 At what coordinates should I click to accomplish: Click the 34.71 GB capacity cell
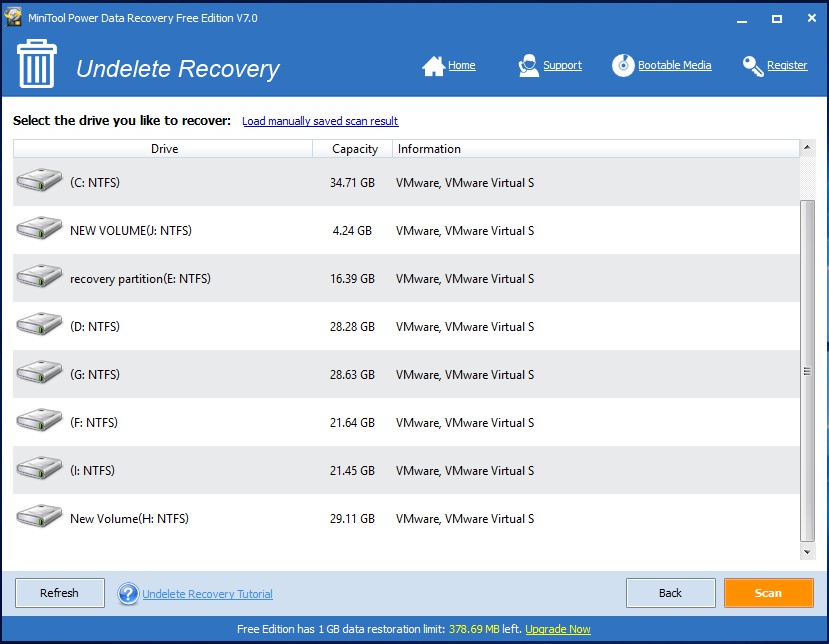coord(352,183)
